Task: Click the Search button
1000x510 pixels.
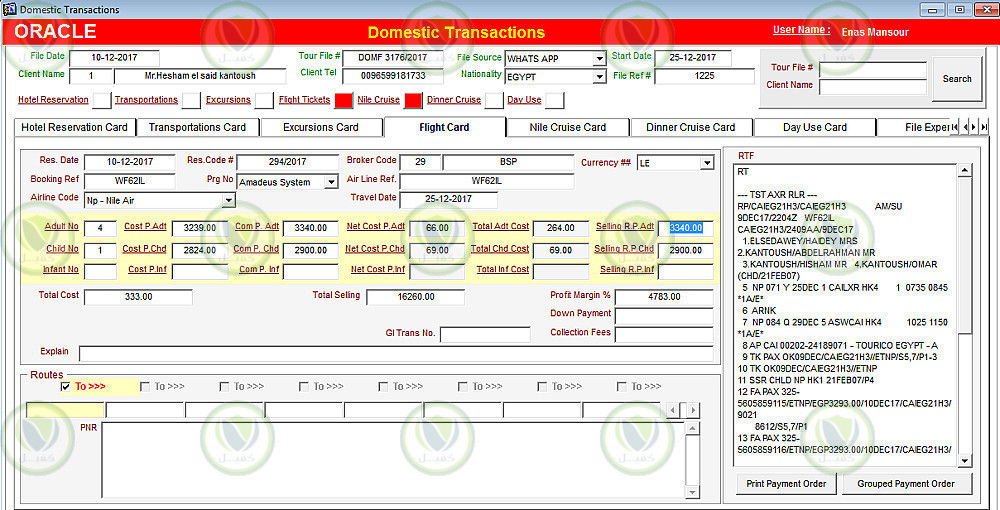Action: (x=957, y=79)
